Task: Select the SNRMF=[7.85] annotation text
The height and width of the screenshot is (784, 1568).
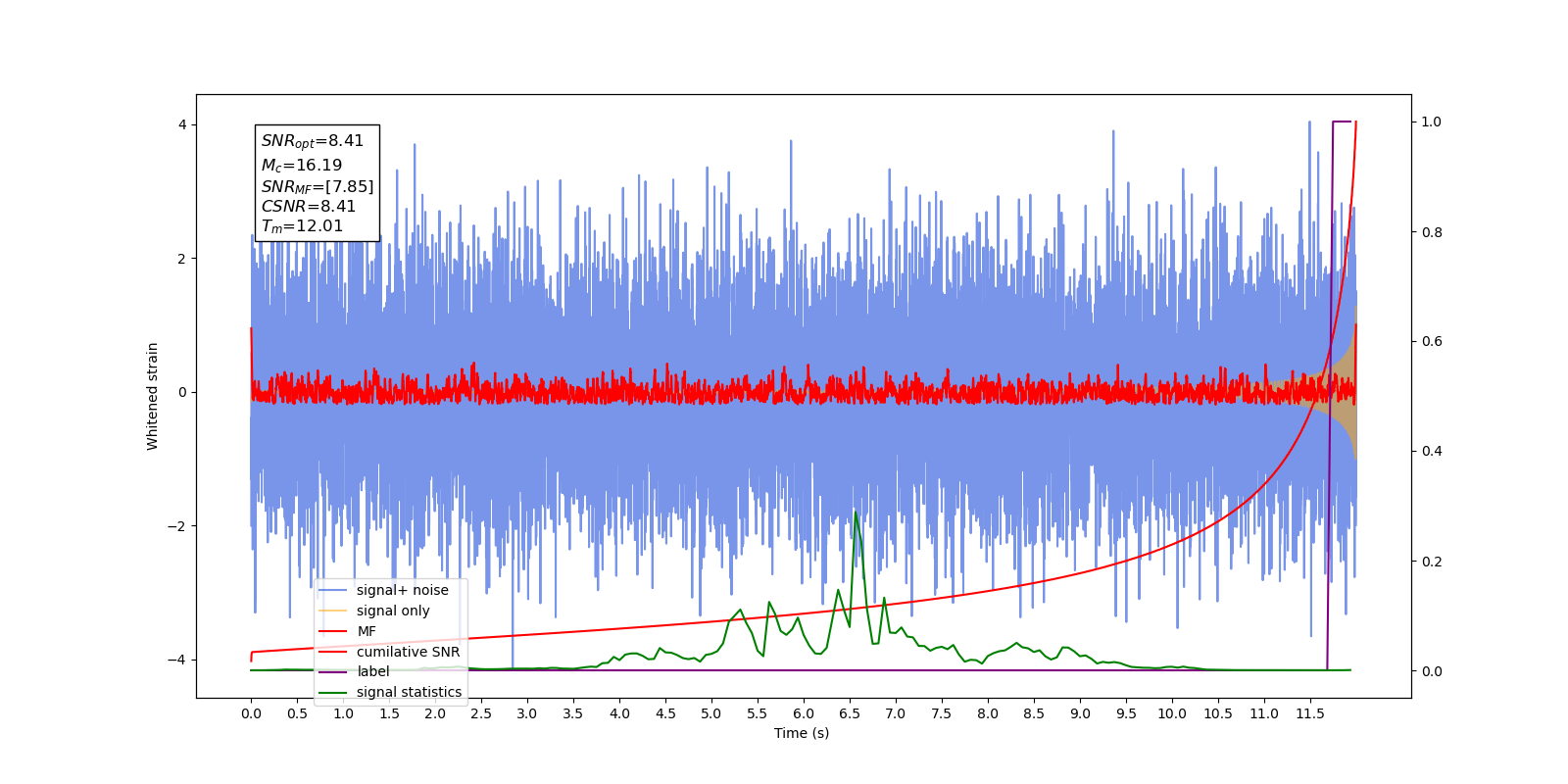Action: click(x=318, y=186)
